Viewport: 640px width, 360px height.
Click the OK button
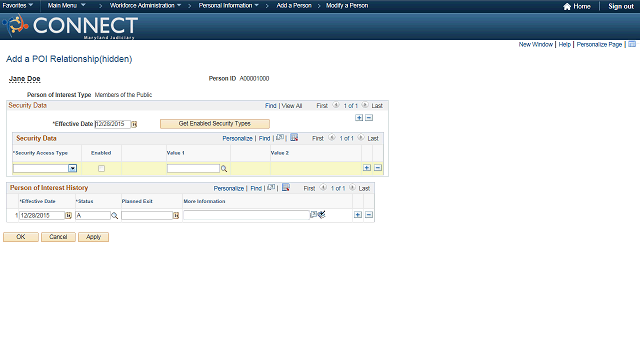pyautogui.click(x=21, y=237)
